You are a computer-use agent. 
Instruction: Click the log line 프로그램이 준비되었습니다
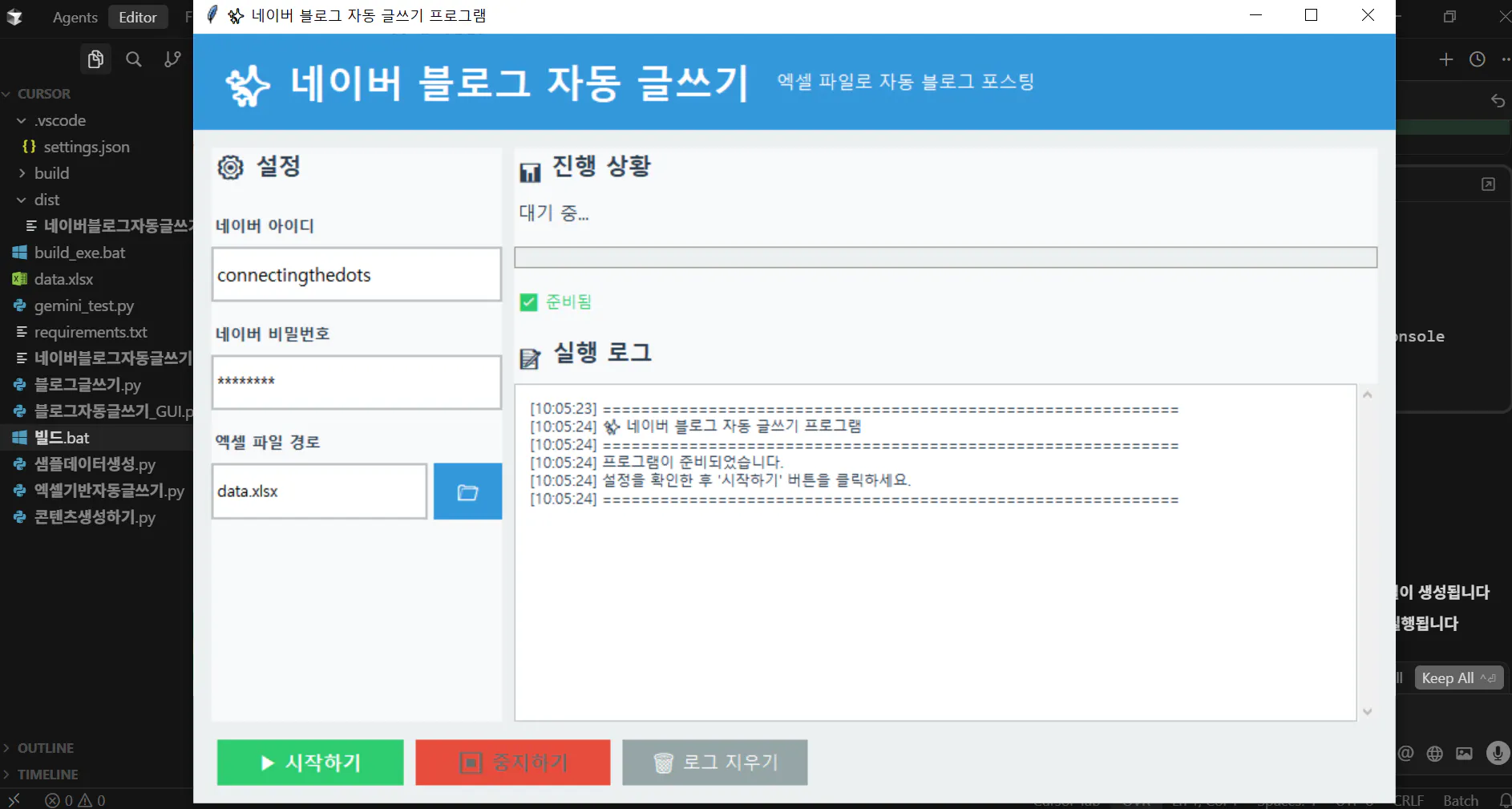coord(693,462)
